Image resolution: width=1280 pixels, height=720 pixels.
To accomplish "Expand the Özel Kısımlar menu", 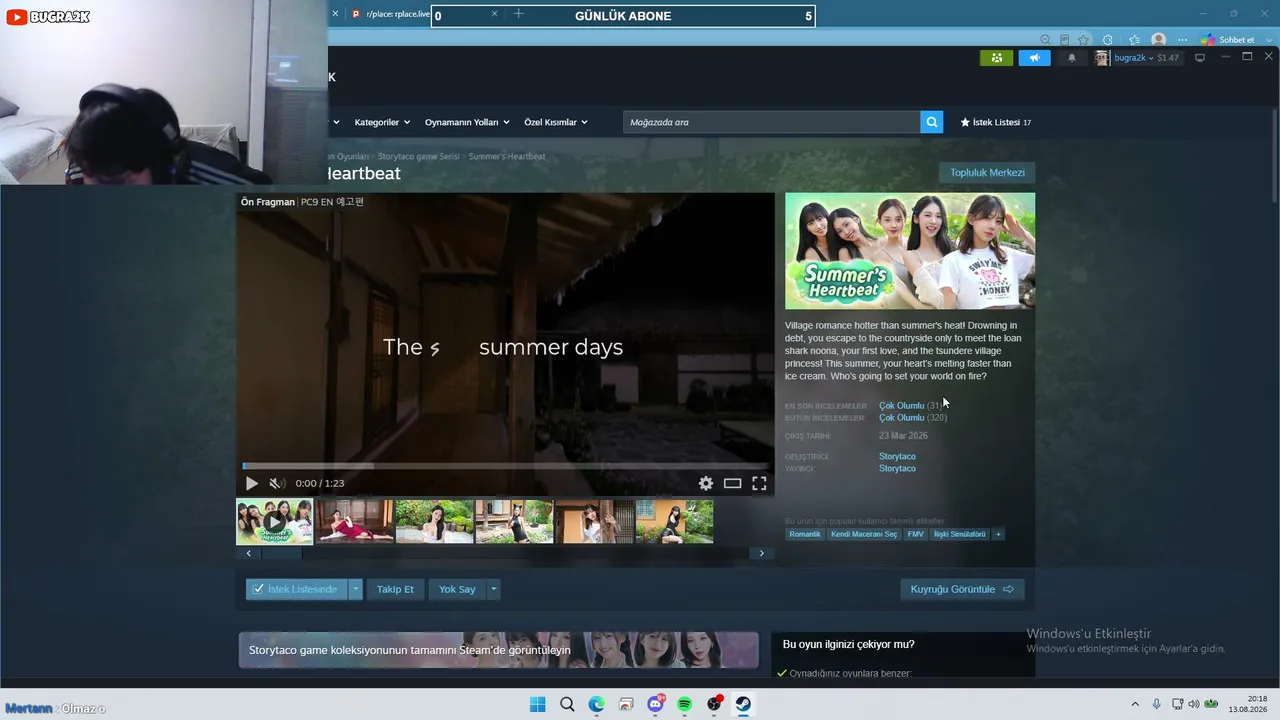I will coord(556,122).
